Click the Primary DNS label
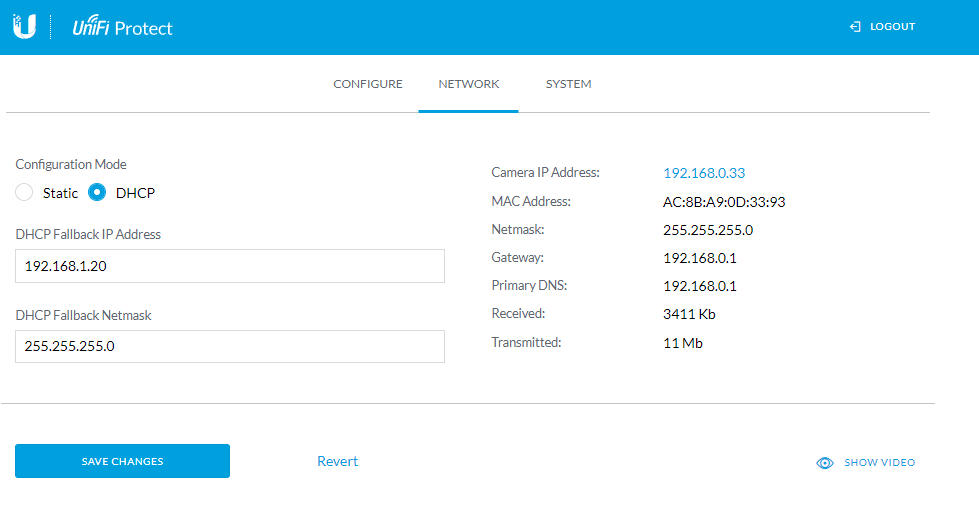This screenshot has width=979, height=513. click(x=529, y=285)
